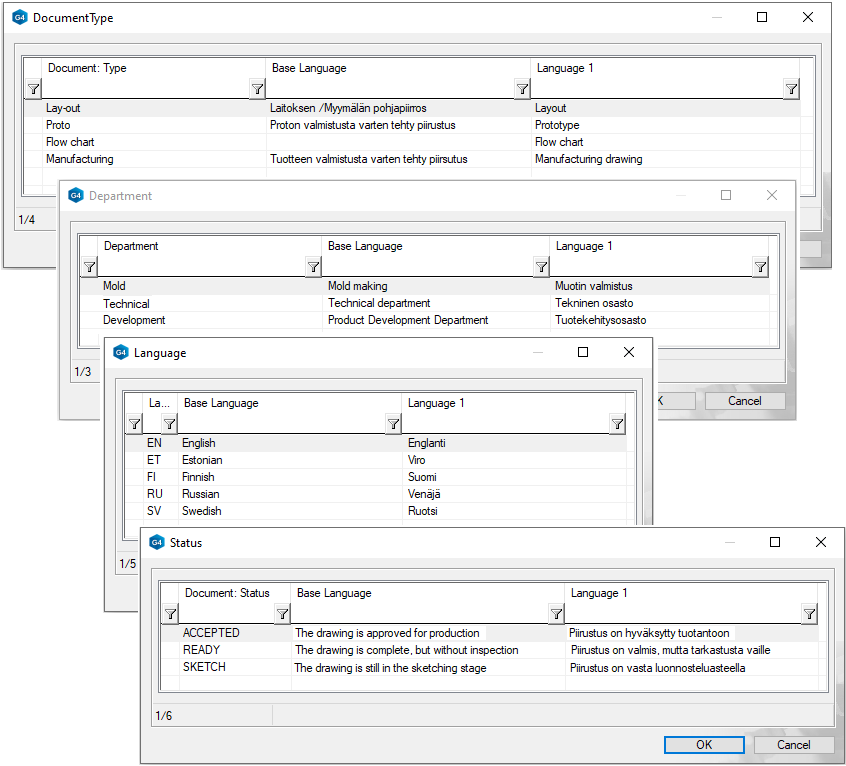846x766 pixels.
Task: Click Cancel in the Department dialog
Action: 744,401
